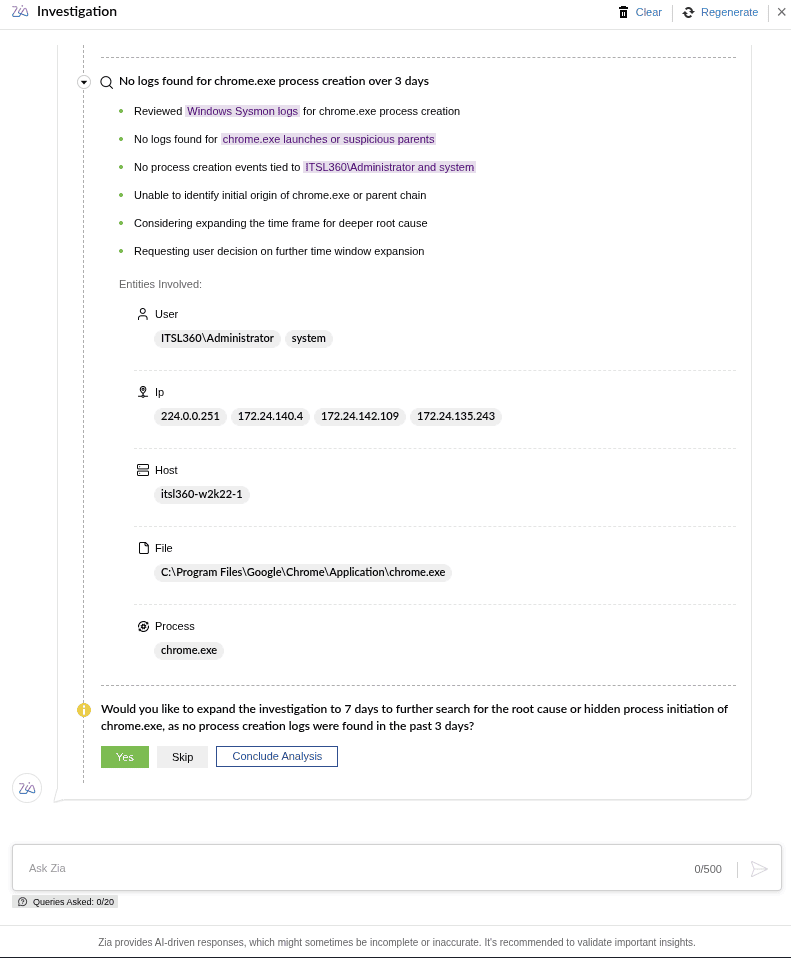Click the yellow info icon near question
This screenshot has height=958, width=791.
[84, 710]
